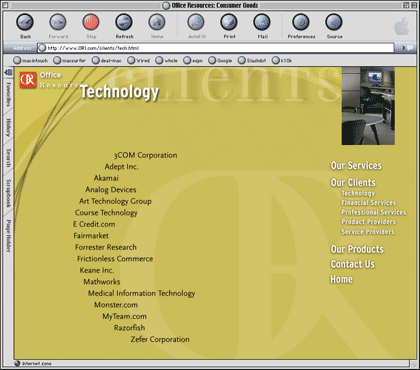Click E Credit.com entry
Image resolution: width=420 pixels, height=370 pixels.
click(94, 224)
